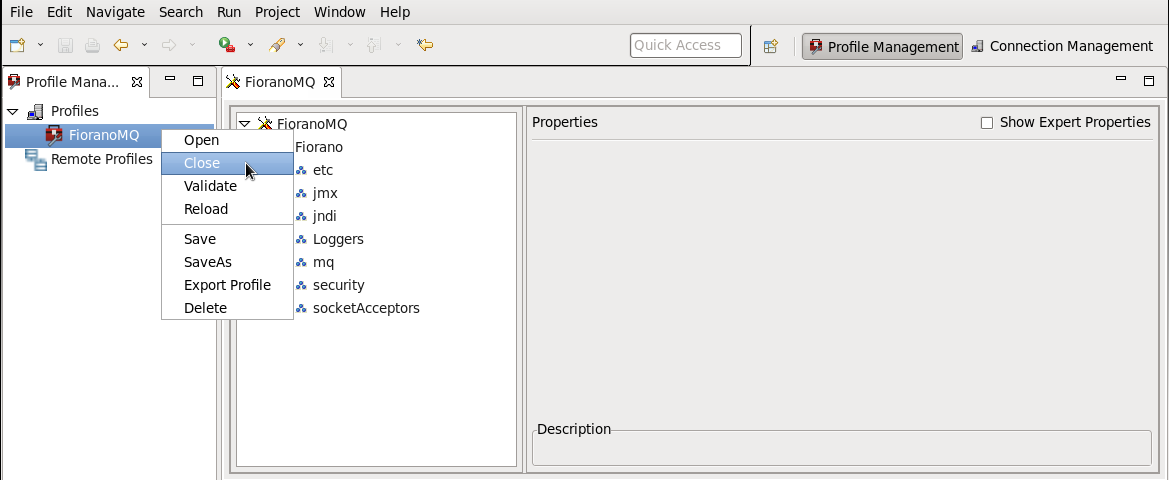Click the New wizard toolbar icon

(17, 45)
